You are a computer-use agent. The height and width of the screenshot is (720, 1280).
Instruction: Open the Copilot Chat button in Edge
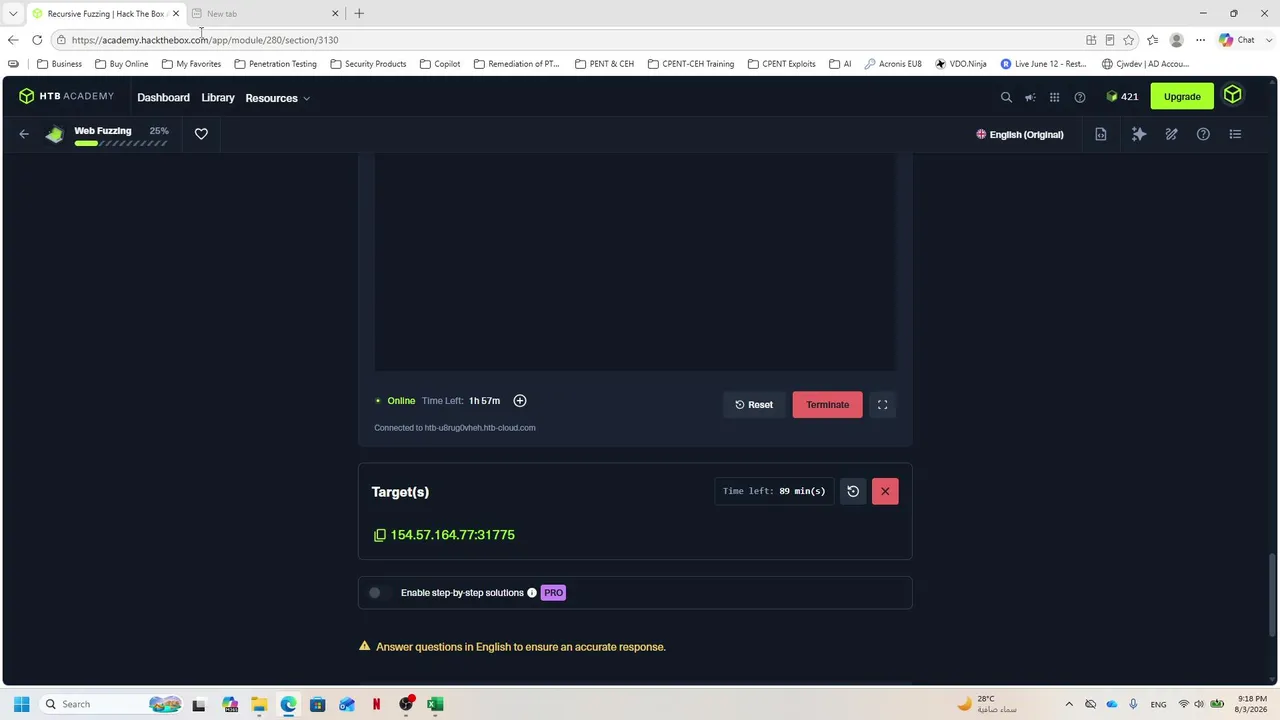click(1237, 40)
